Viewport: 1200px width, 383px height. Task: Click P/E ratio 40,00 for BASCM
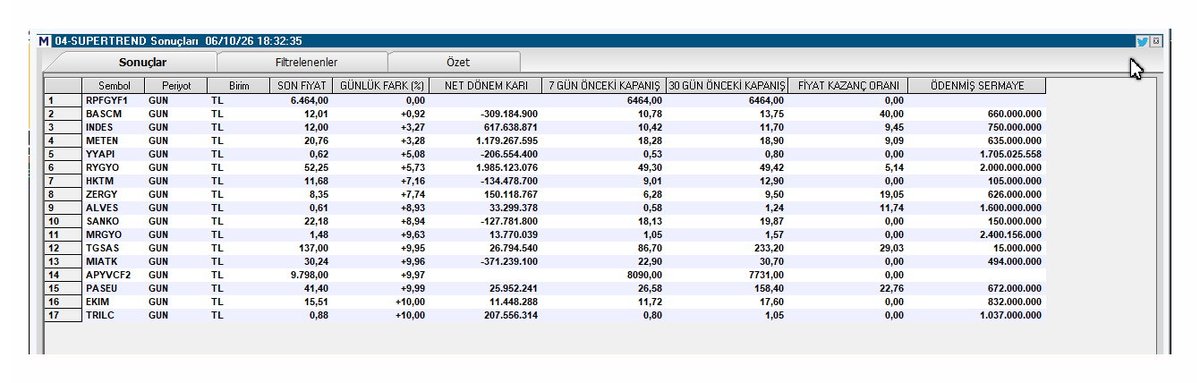[x=892, y=114]
